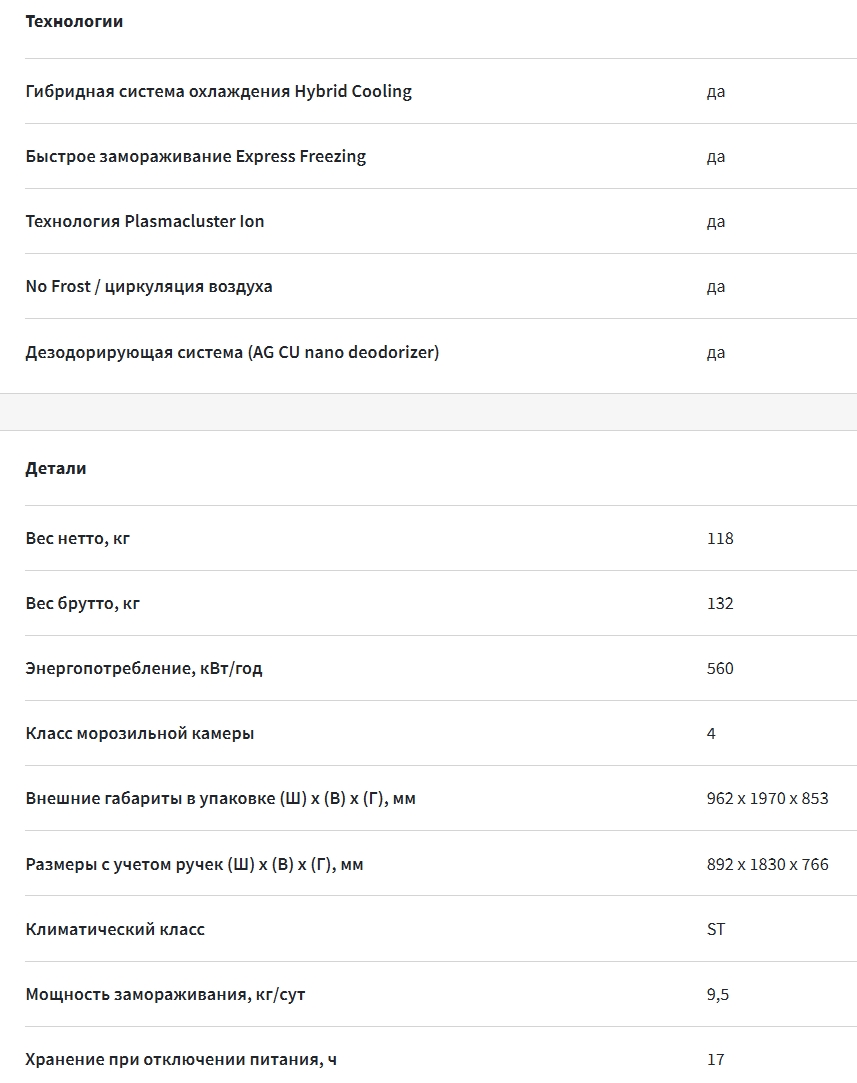Select the Hybrid Cooling specification row label
The image size is (857, 1083).
coord(218,91)
